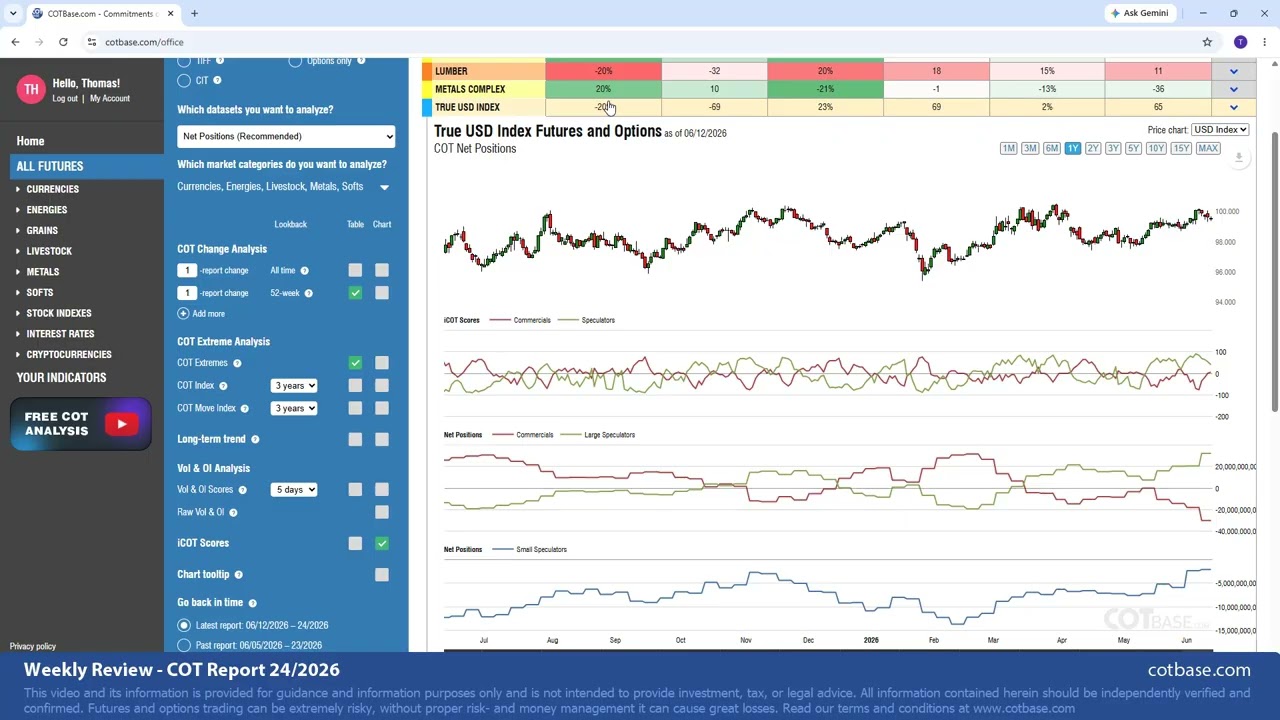Open Vol & OI Scores 5 days dropdown
This screenshot has width=1280, height=720.
(x=294, y=490)
